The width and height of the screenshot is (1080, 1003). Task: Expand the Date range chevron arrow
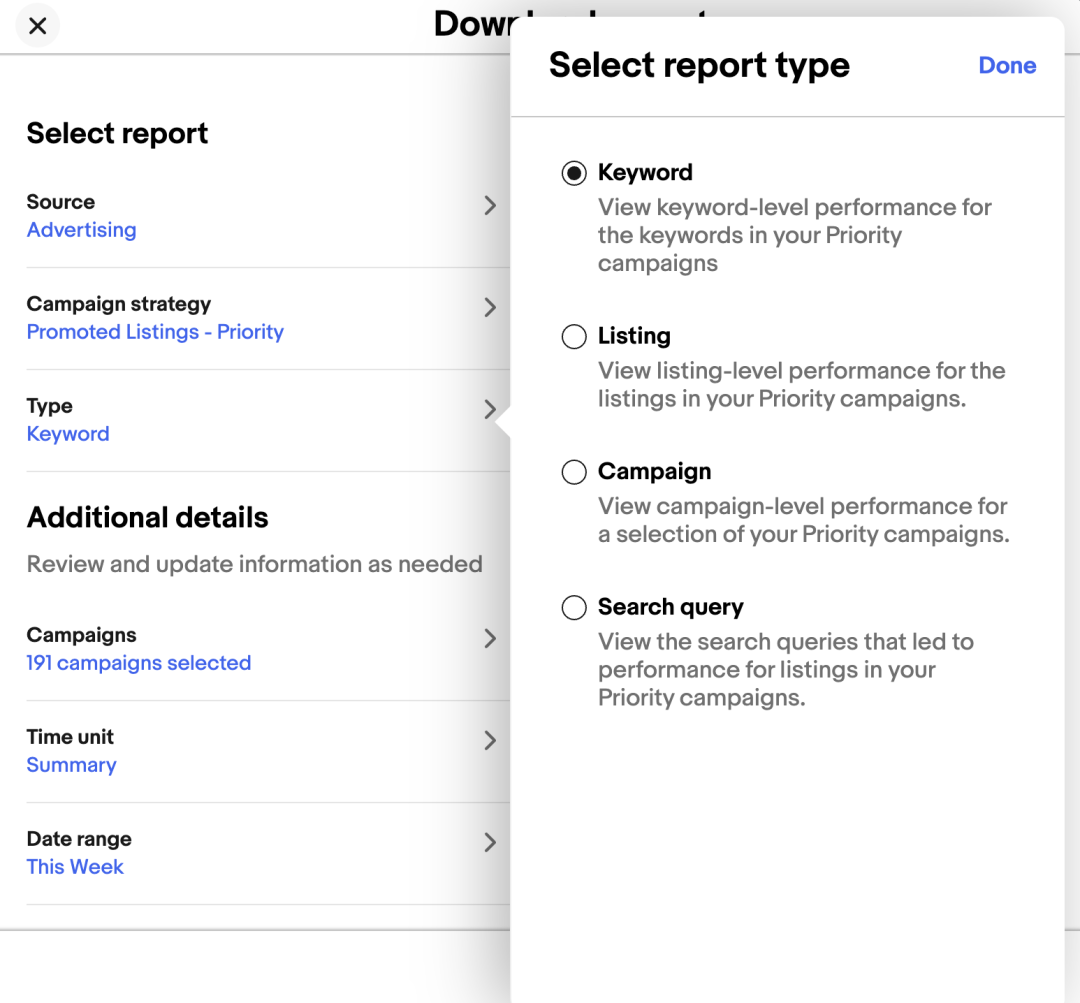pos(490,842)
